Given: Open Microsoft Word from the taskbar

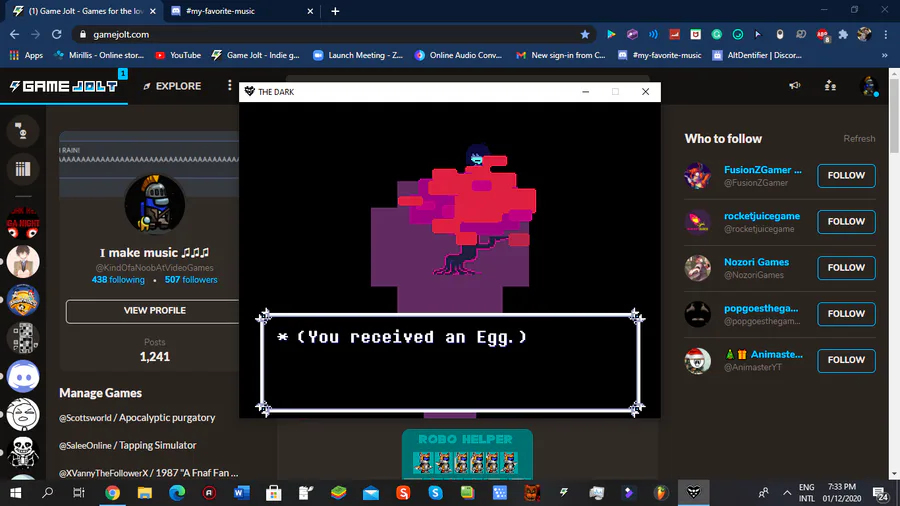Looking at the screenshot, I should pos(242,493).
